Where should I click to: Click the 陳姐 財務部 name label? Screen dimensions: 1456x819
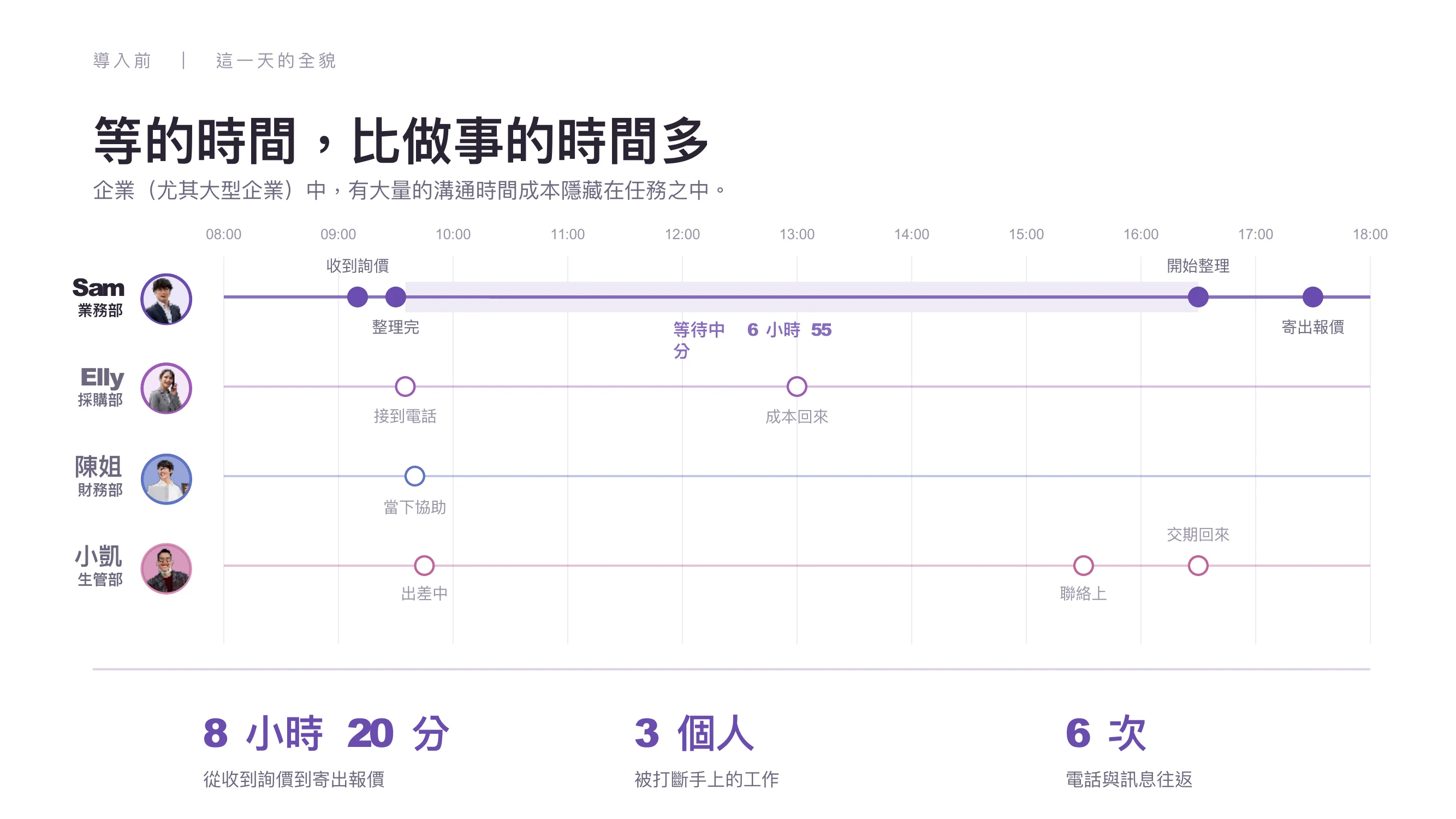point(99,476)
